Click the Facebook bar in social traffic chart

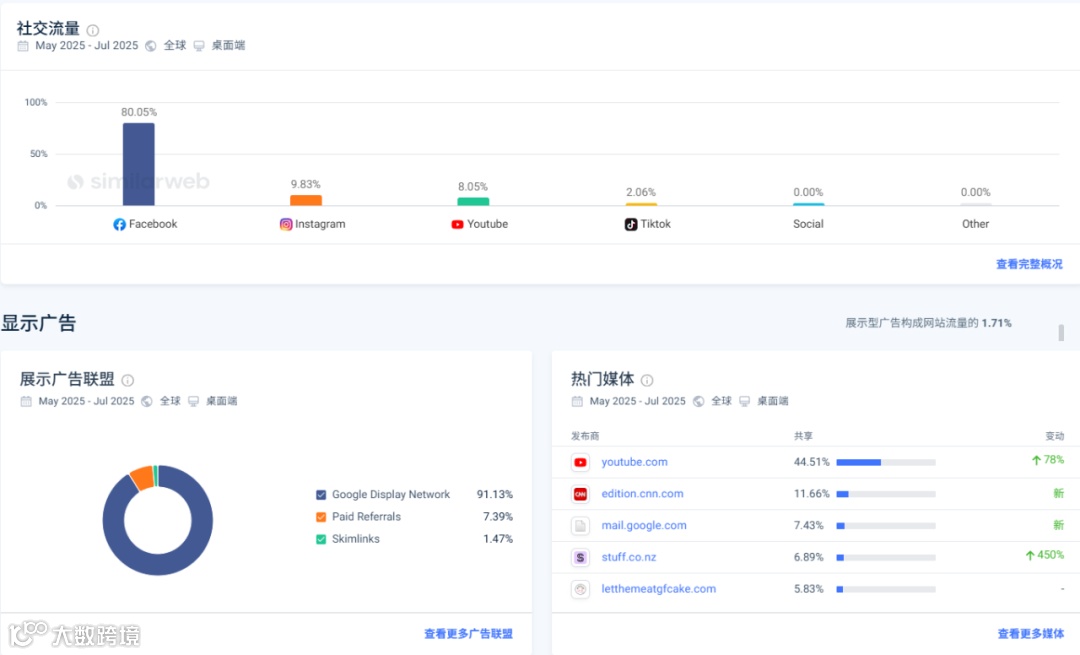(138, 165)
